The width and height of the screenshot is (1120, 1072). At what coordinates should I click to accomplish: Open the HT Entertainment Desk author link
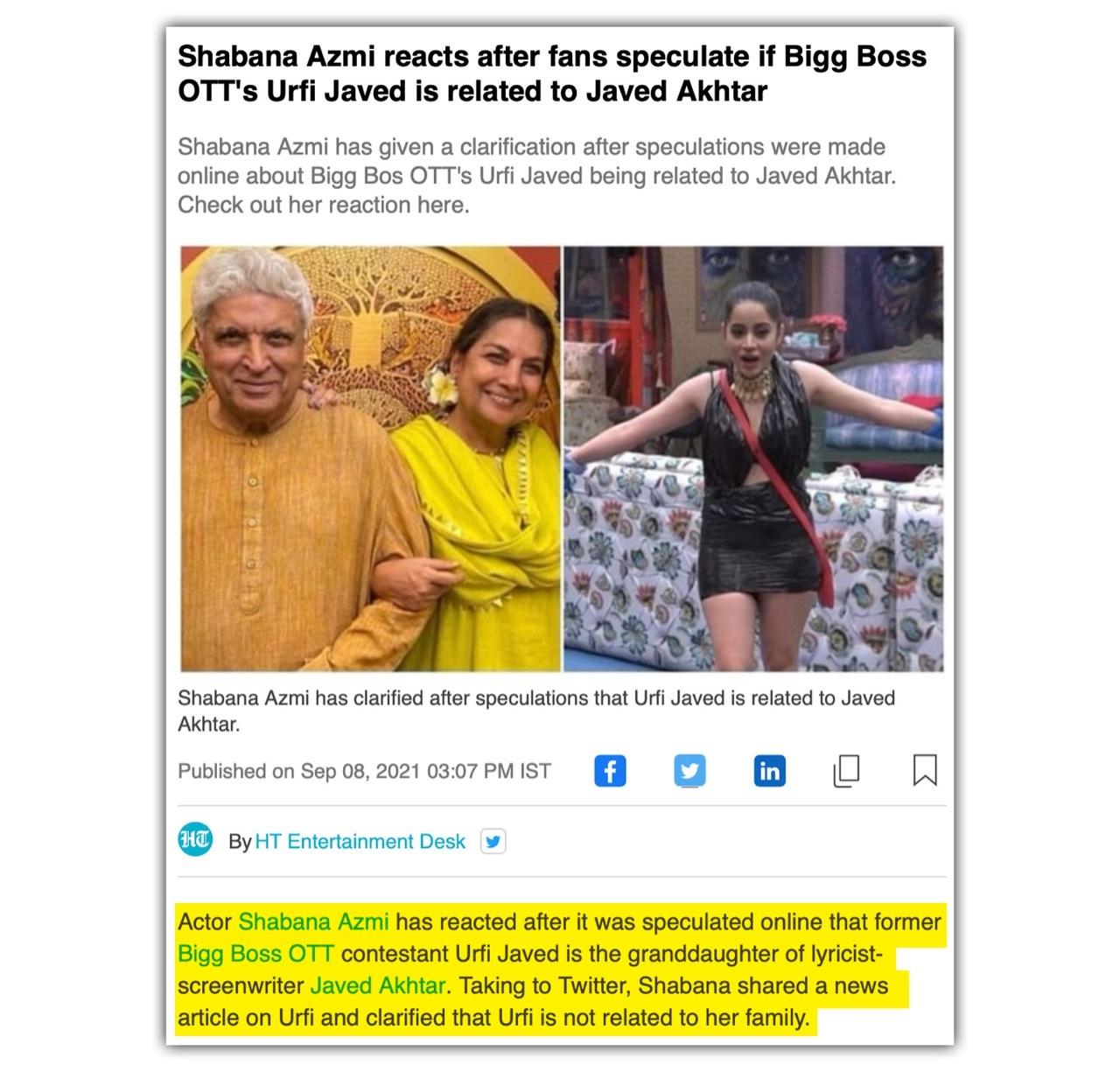360,842
